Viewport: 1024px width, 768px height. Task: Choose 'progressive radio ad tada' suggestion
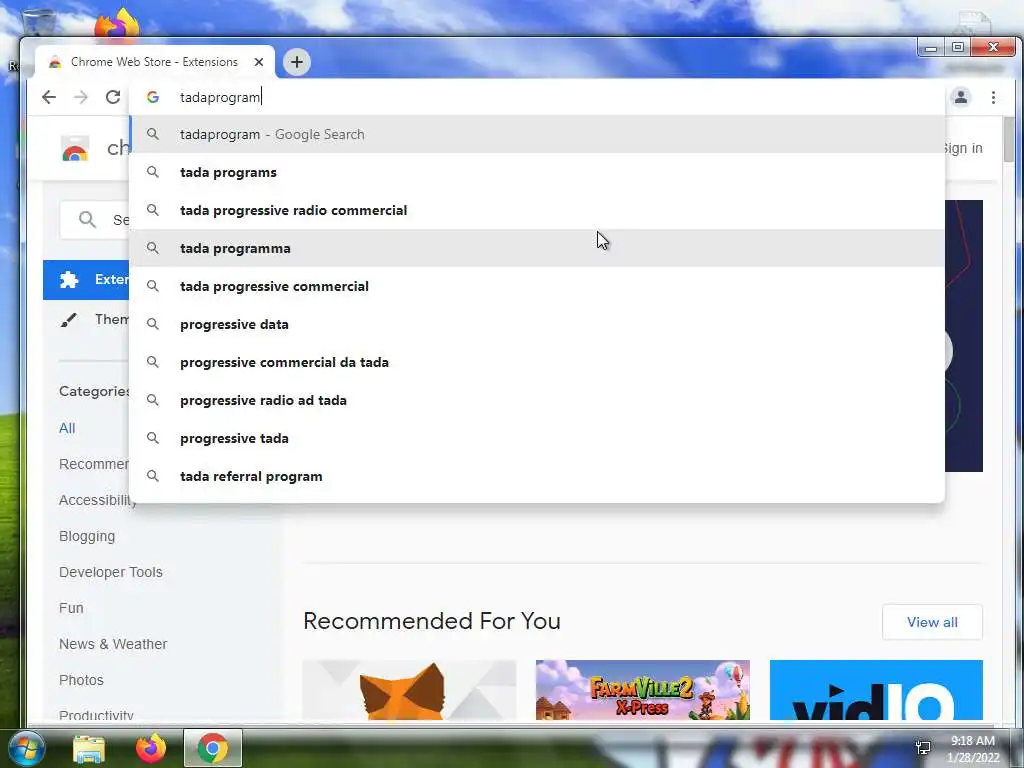(x=537, y=400)
